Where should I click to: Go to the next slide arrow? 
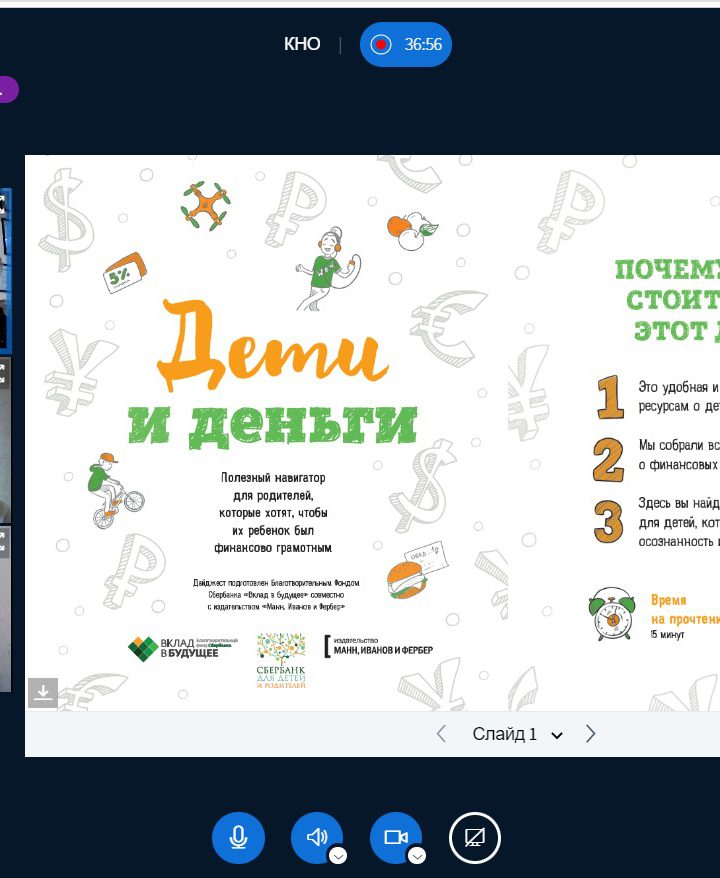click(x=590, y=734)
